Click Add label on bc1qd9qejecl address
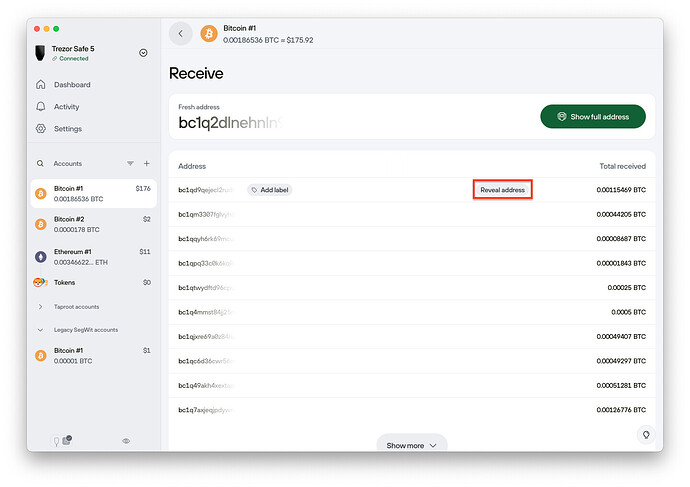Image resolution: width=690 pixels, height=487 pixels. pyautogui.click(x=270, y=190)
